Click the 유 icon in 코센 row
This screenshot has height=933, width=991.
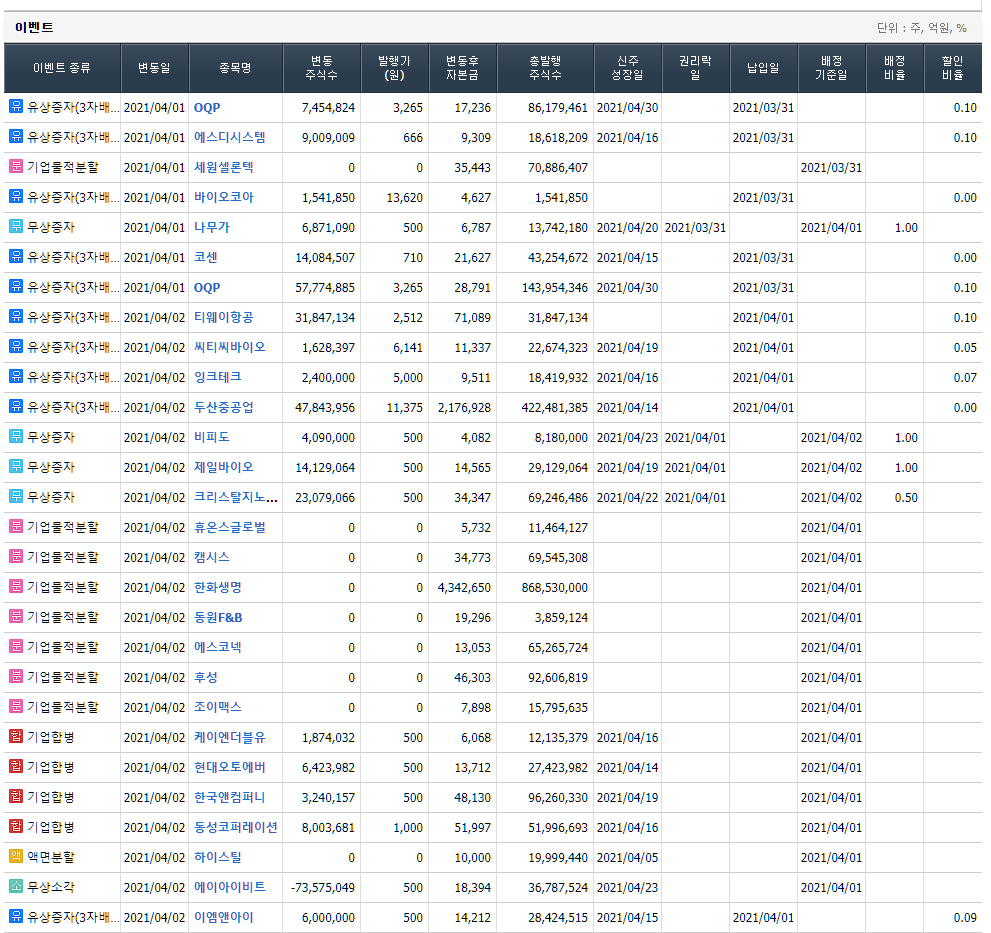[16, 257]
